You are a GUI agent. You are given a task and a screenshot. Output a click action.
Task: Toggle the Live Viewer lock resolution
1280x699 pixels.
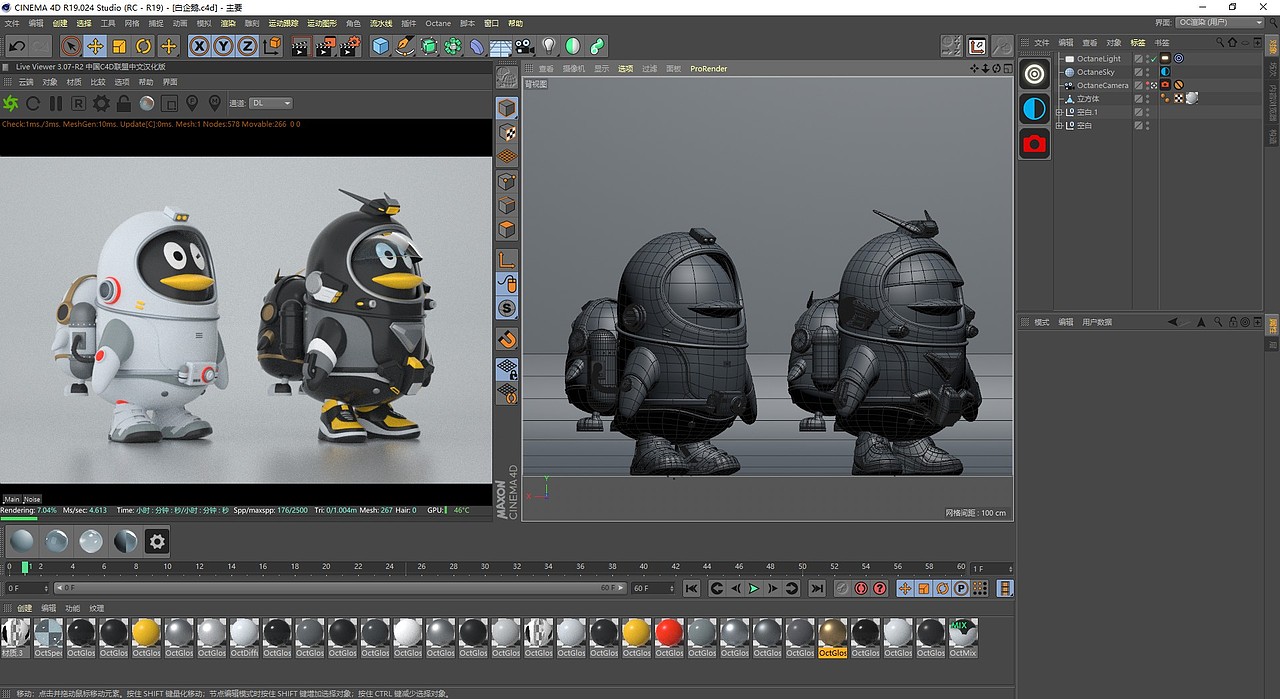[124, 103]
